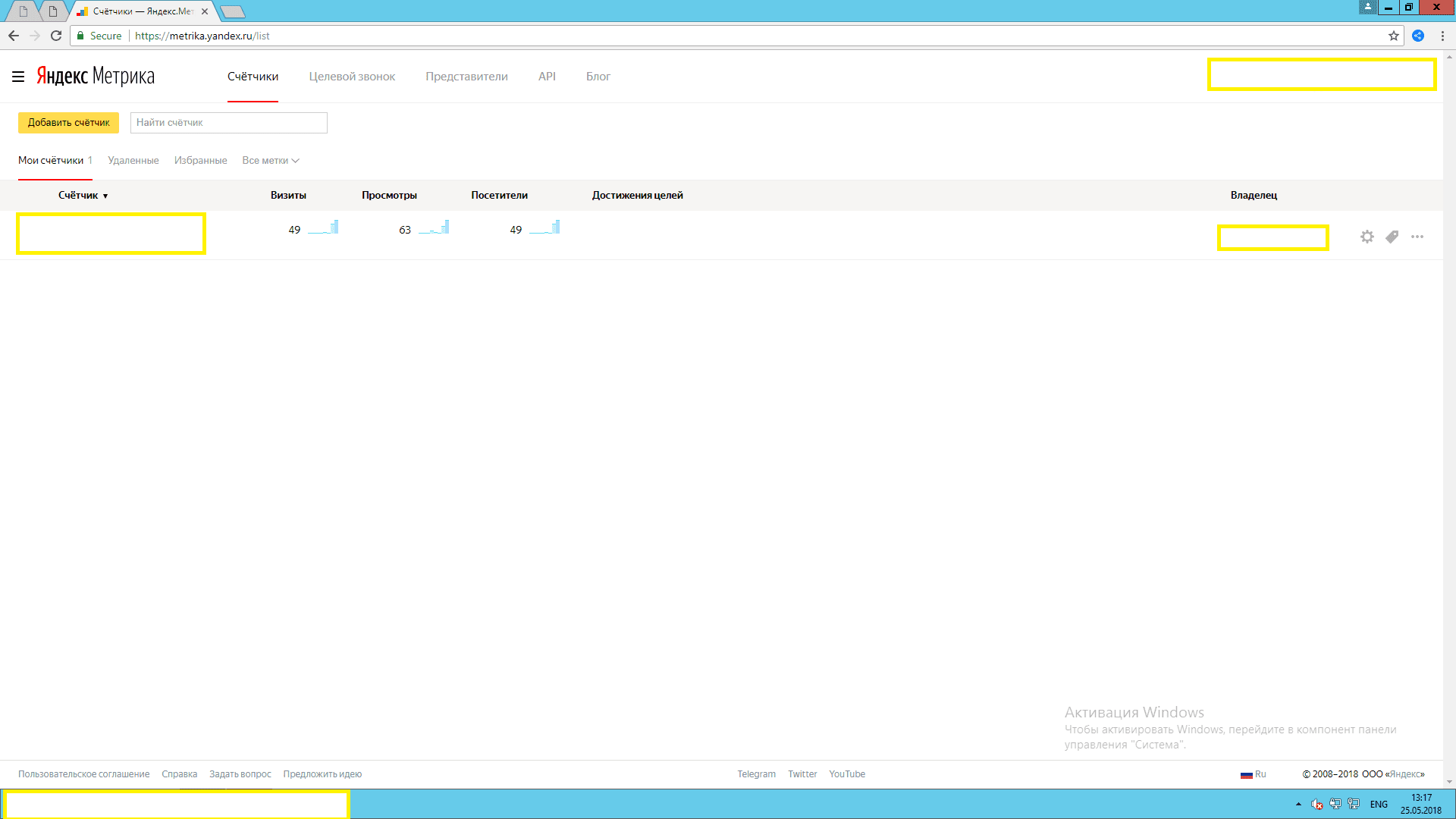Open counter settings via gear icon

pos(1367,237)
